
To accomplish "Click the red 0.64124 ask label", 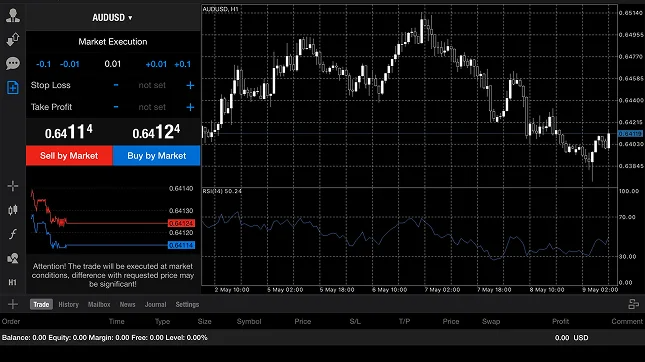I will (x=181, y=223).
